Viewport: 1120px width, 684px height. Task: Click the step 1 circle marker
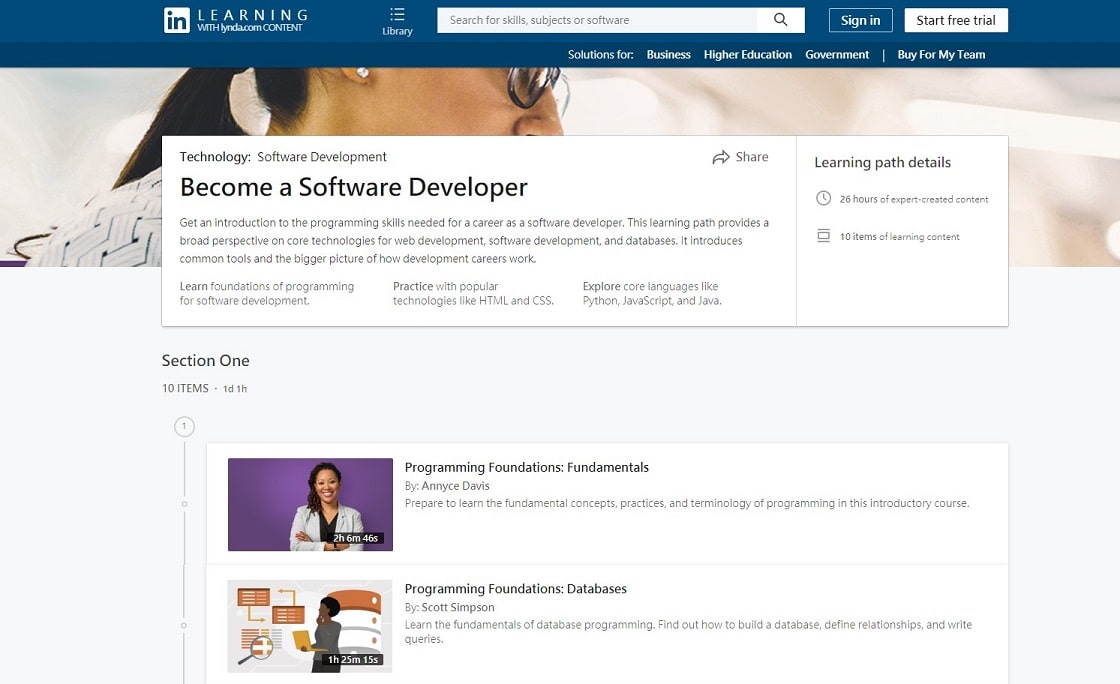(x=184, y=427)
